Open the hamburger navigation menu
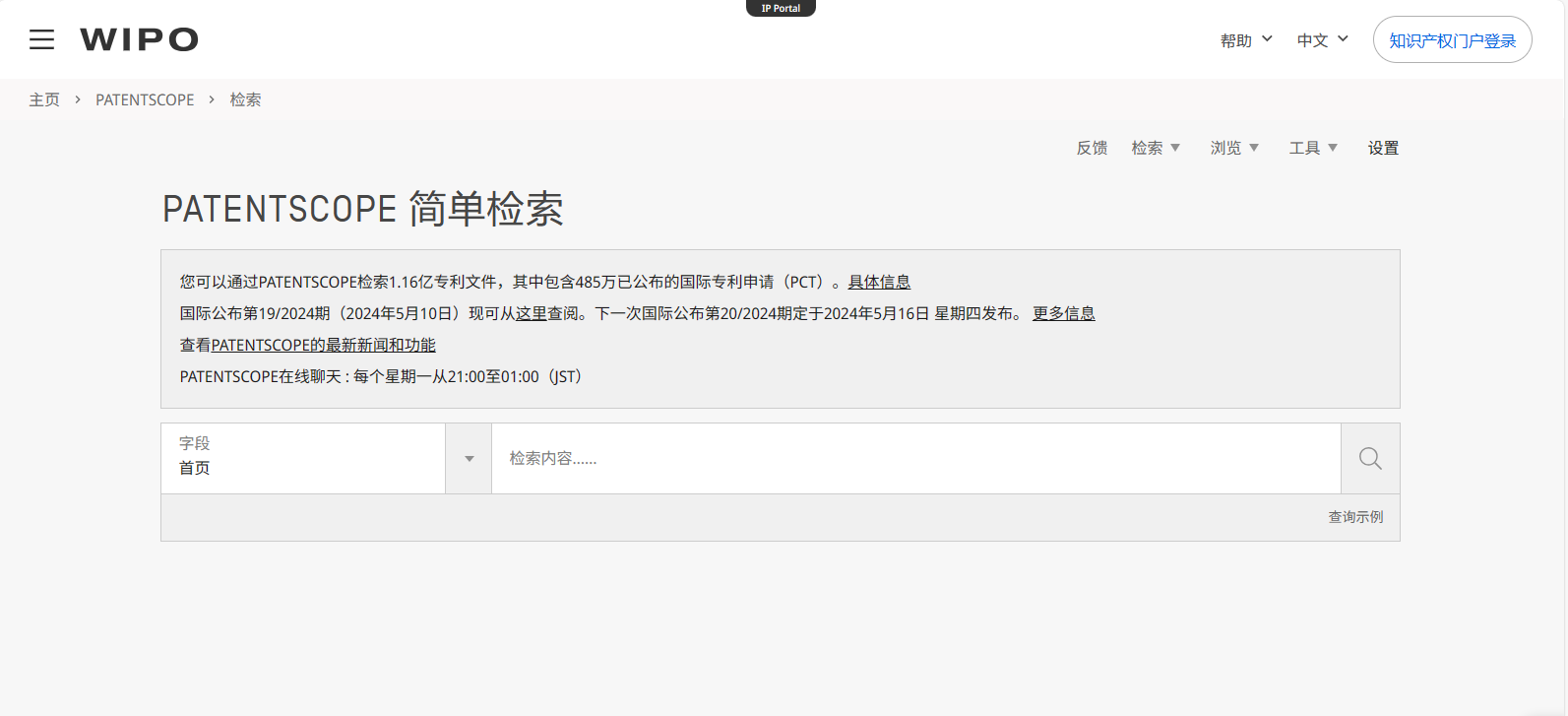The height and width of the screenshot is (716, 1568). tap(41, 39)
